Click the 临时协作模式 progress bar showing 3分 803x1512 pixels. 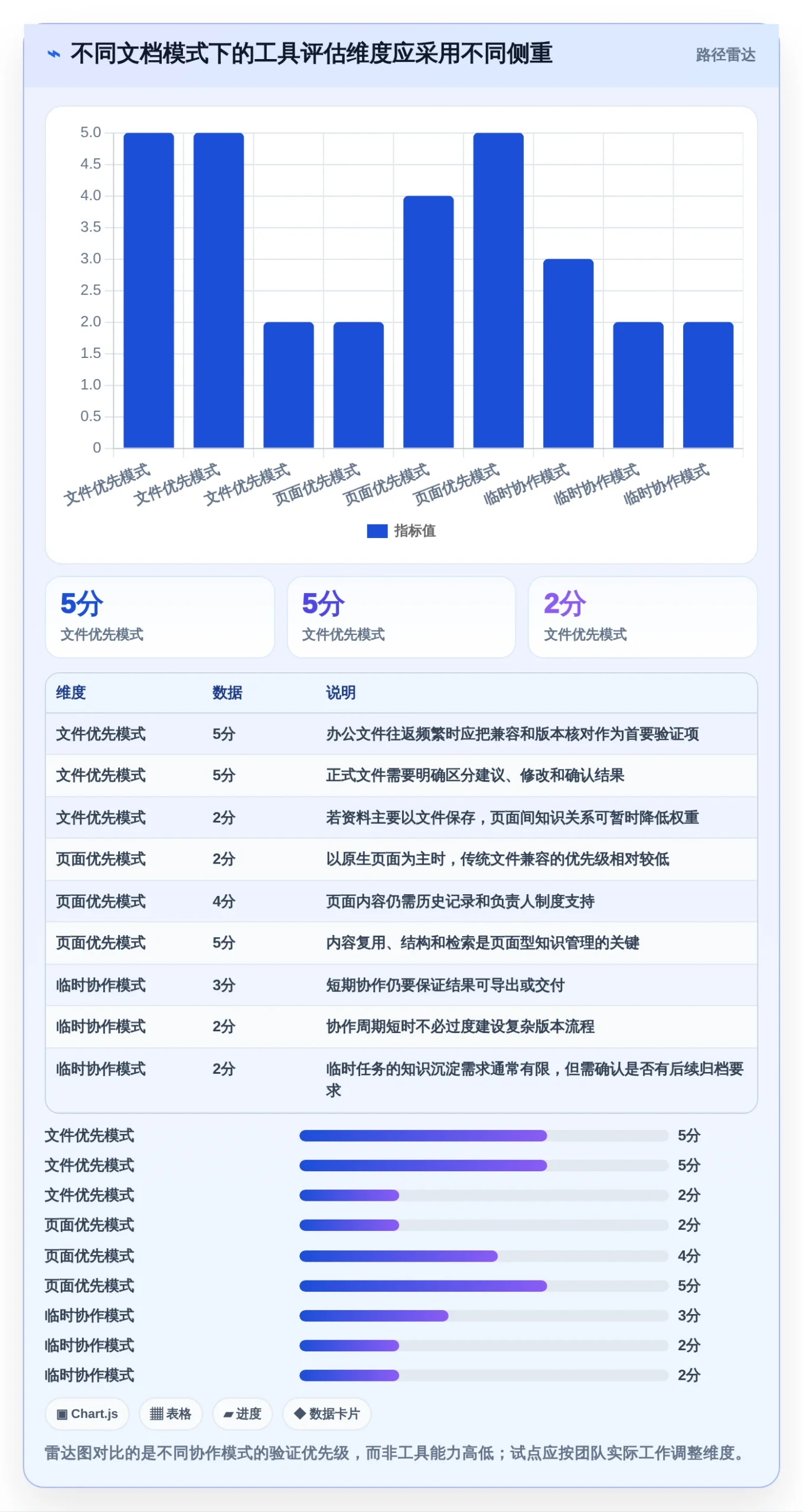click(484, 1315)
